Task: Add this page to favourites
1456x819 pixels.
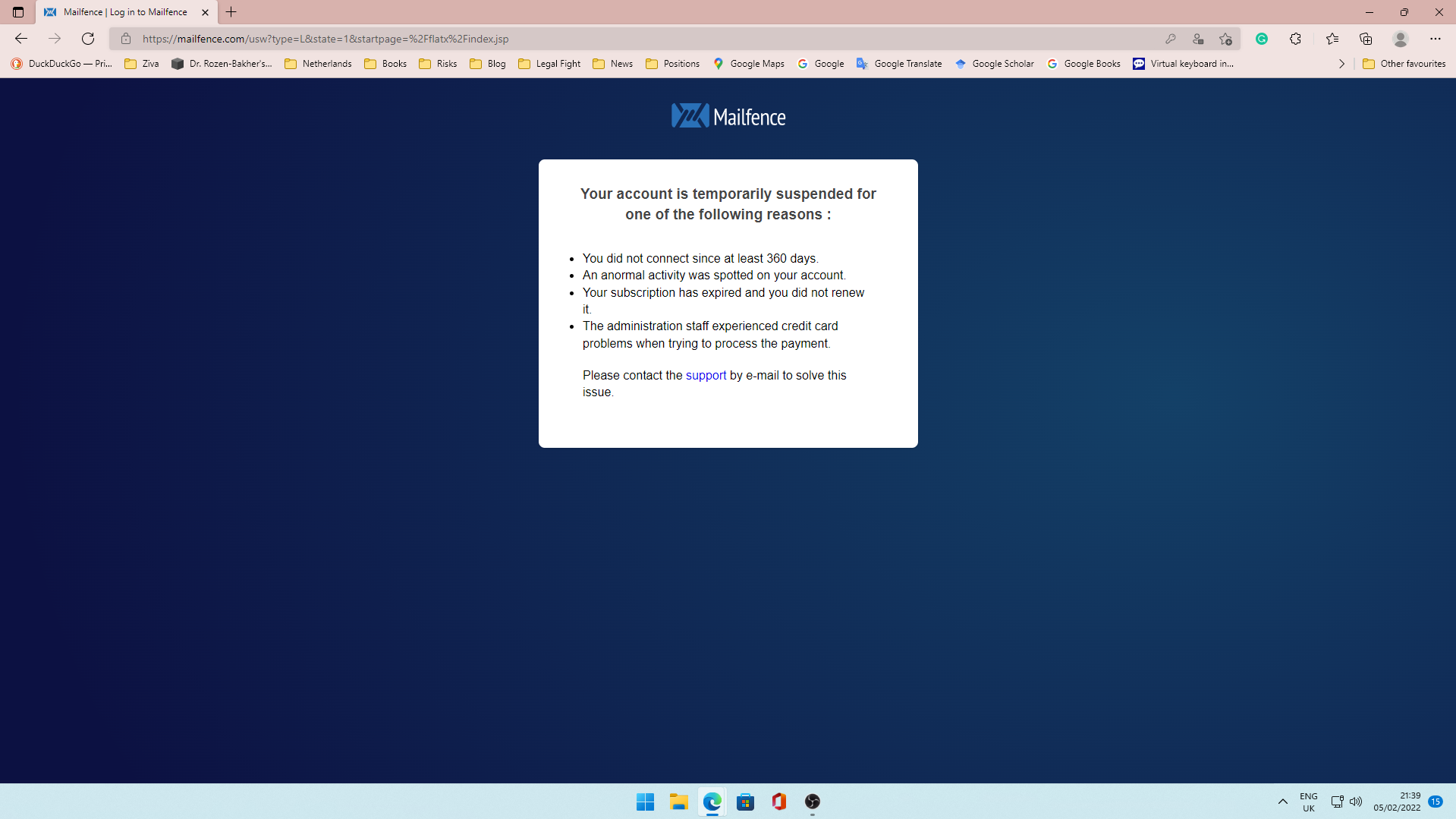Action: 1225,39
